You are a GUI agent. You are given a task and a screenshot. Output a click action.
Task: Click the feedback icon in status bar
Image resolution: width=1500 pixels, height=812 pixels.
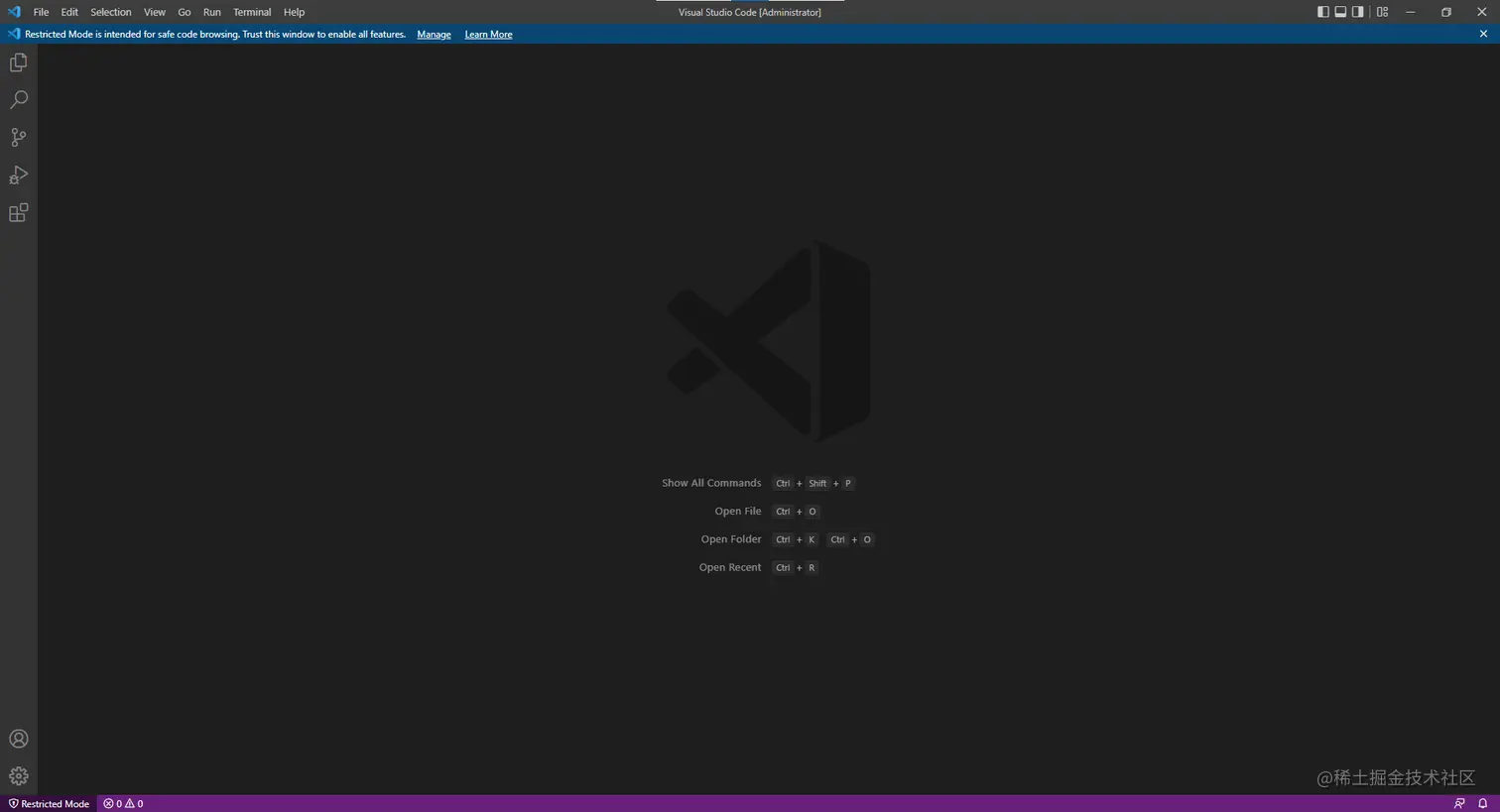(1459, 804)
